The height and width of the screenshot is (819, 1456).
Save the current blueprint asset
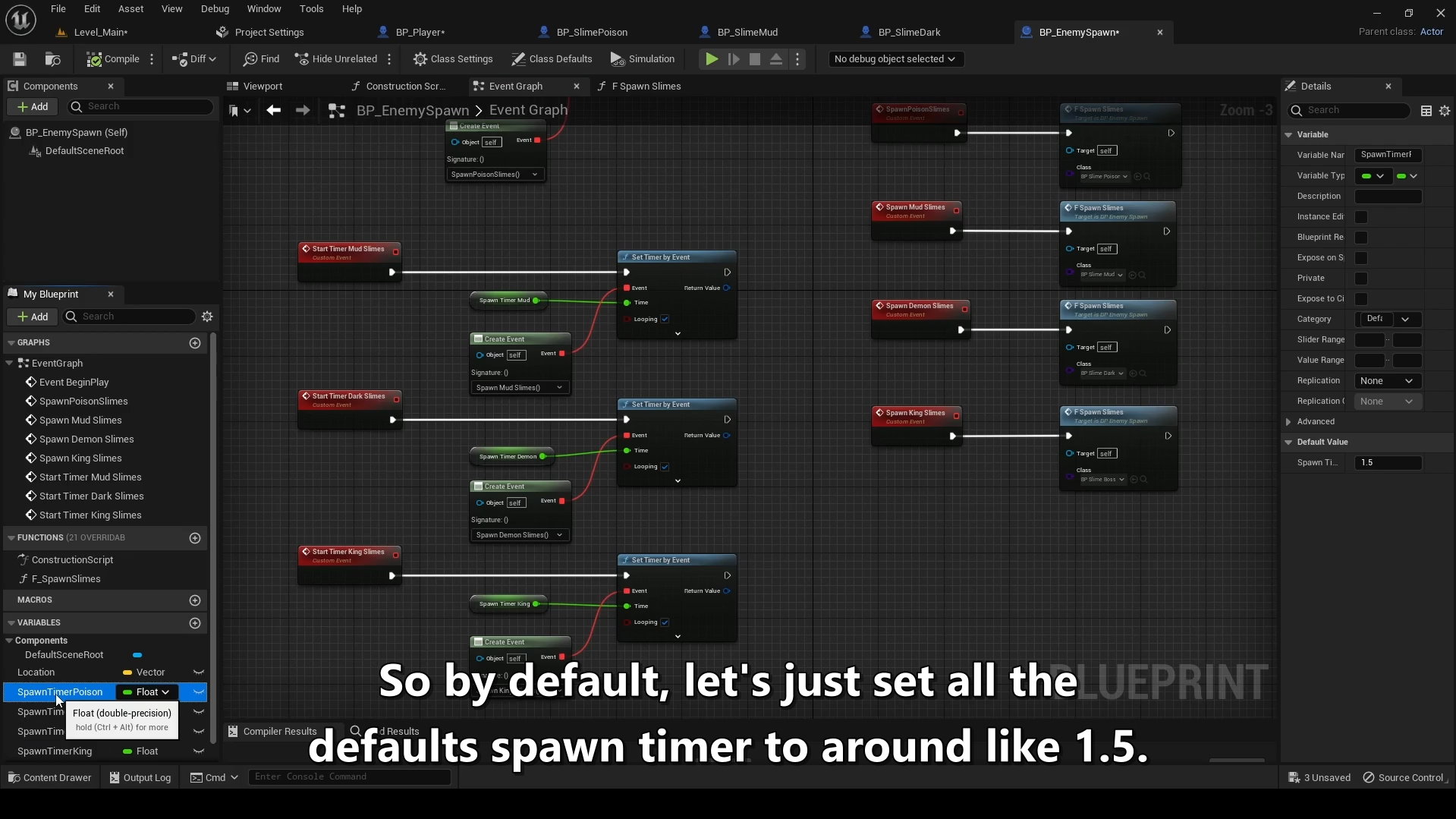pyautogui.click(x=19, y=58)
